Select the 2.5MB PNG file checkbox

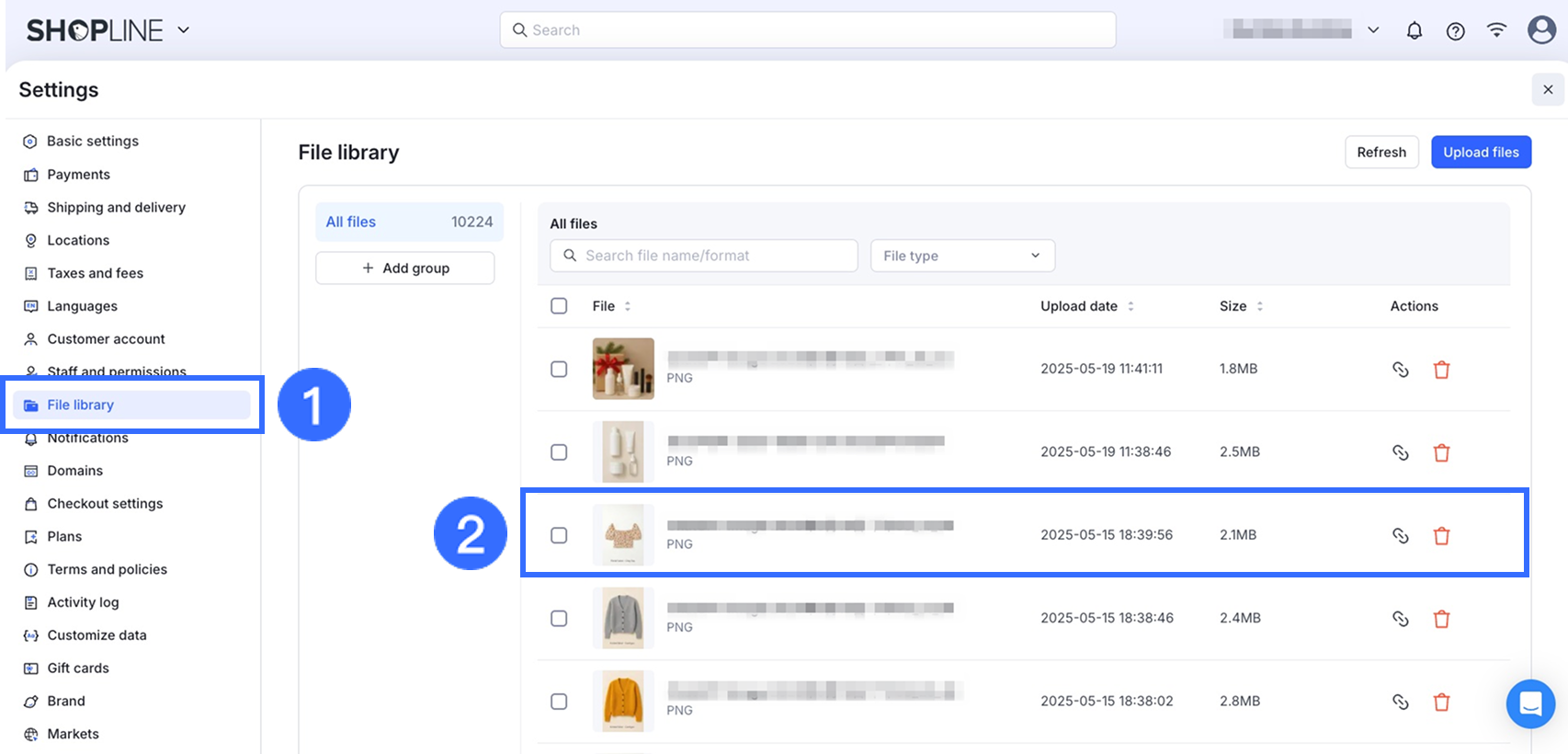(x=559, y=452)
